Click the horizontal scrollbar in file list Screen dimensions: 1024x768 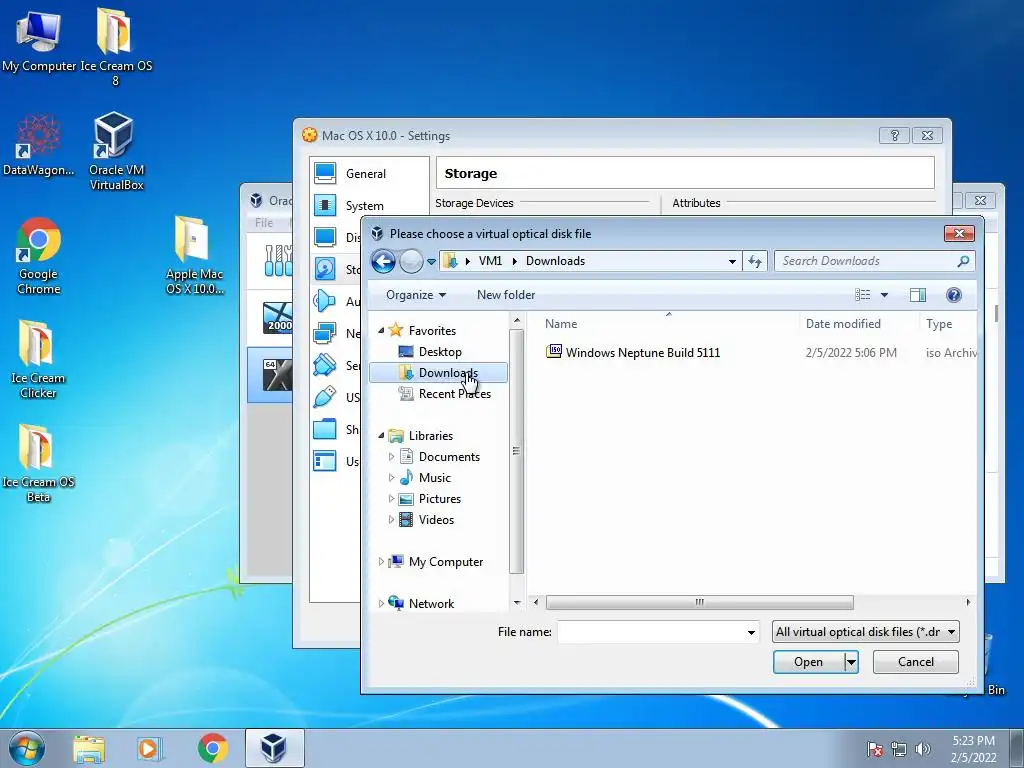pos(699,602)
